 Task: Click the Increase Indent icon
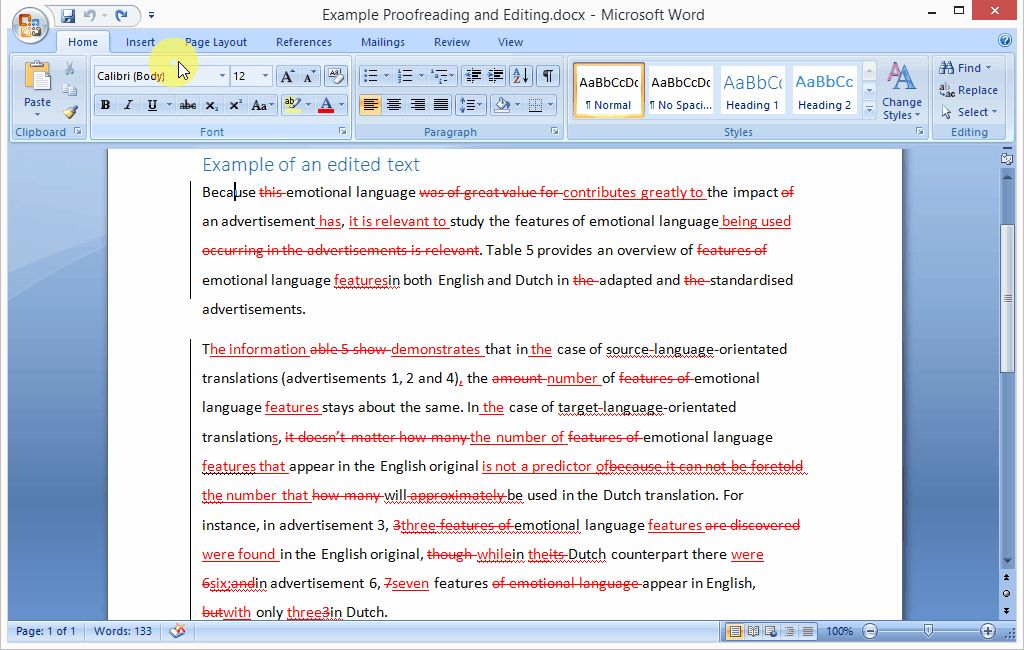[495, 76]
